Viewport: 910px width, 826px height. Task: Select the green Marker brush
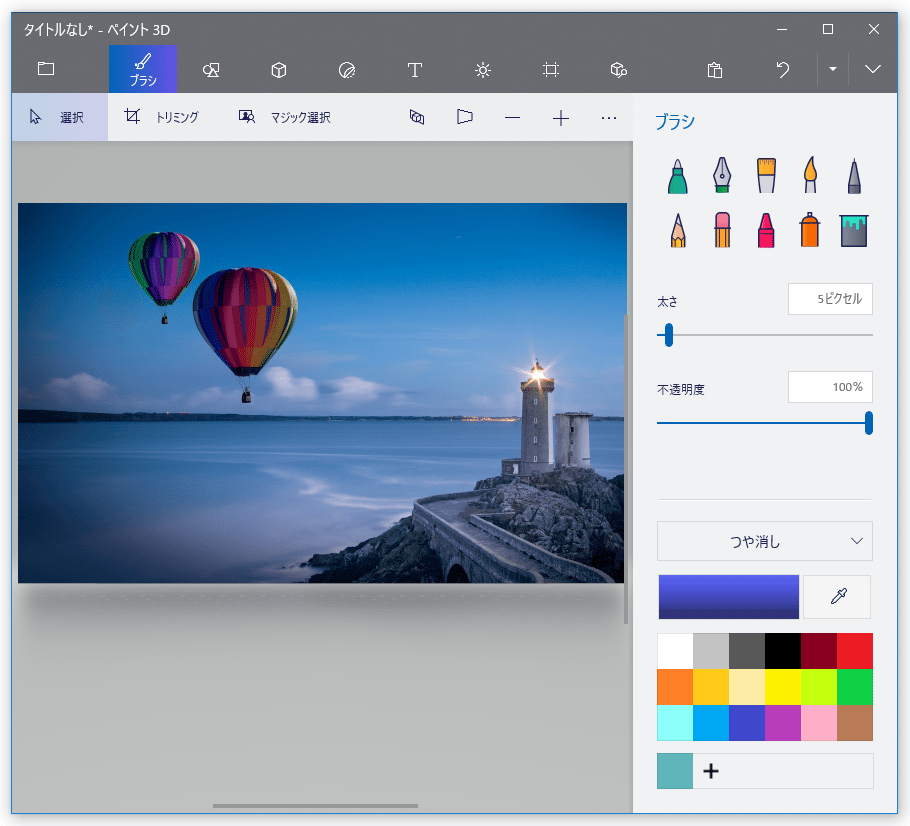677,176
